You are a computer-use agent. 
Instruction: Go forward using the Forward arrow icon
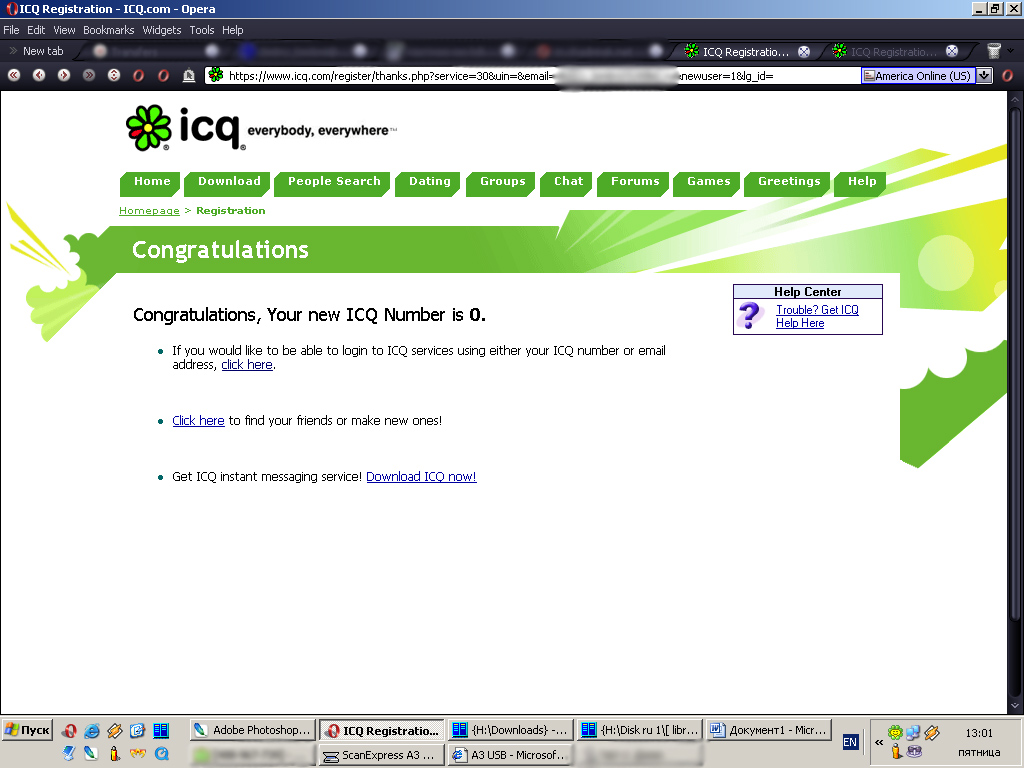tap(63, 75)
